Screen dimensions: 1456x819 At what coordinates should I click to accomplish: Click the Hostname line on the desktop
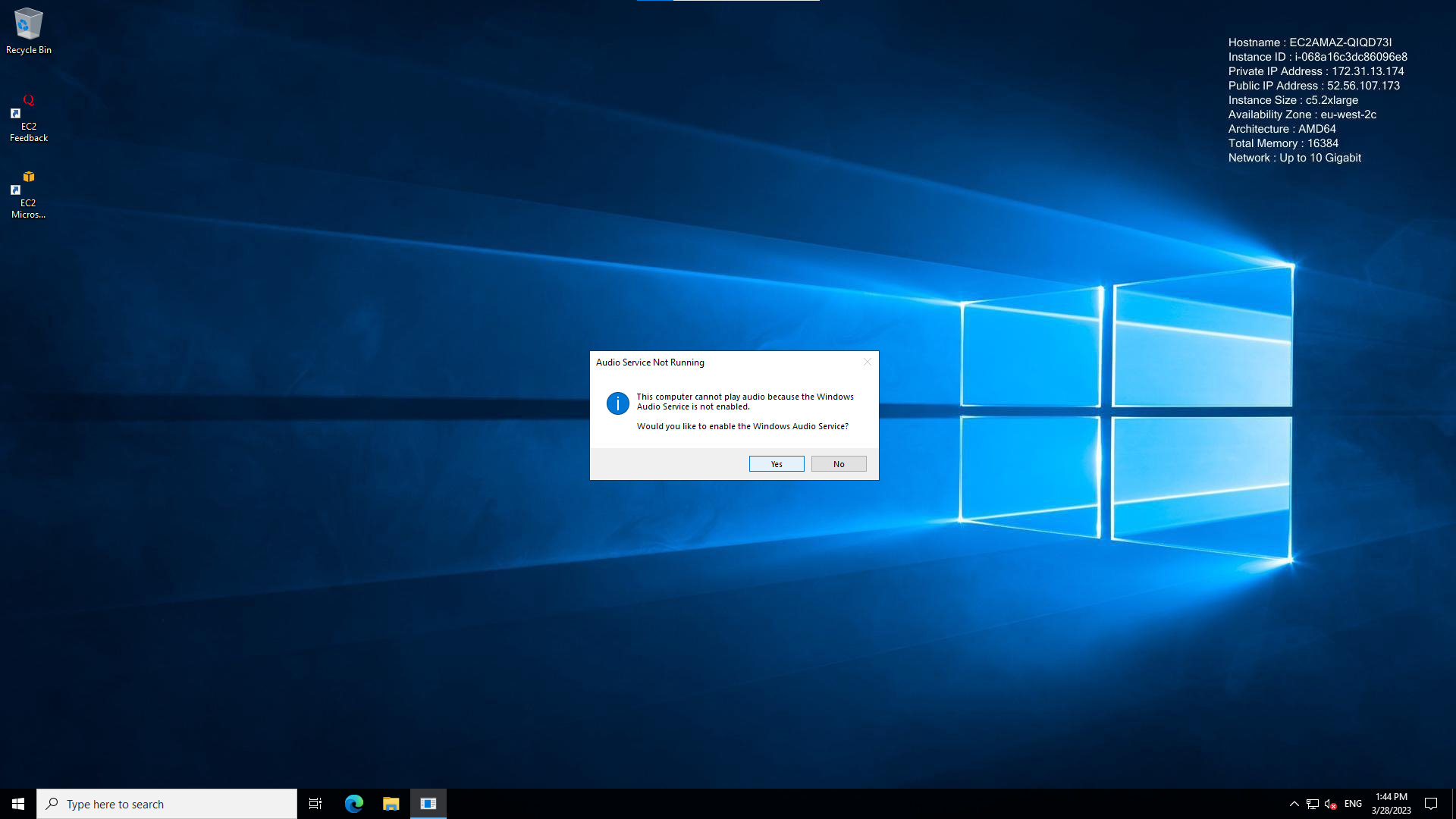[1310, 42]
